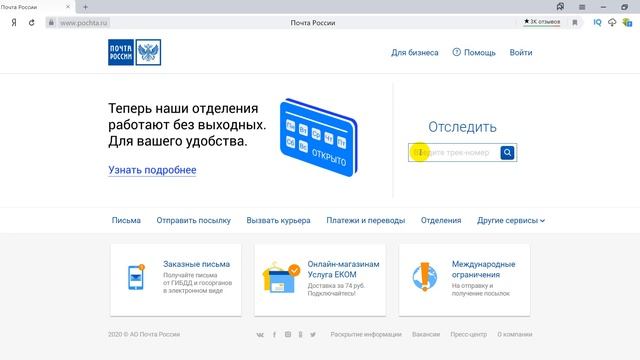The height and width of the screenshot is (360, 640).
Task: Open Вызвать курьера menu item
Action: [278, 220]
